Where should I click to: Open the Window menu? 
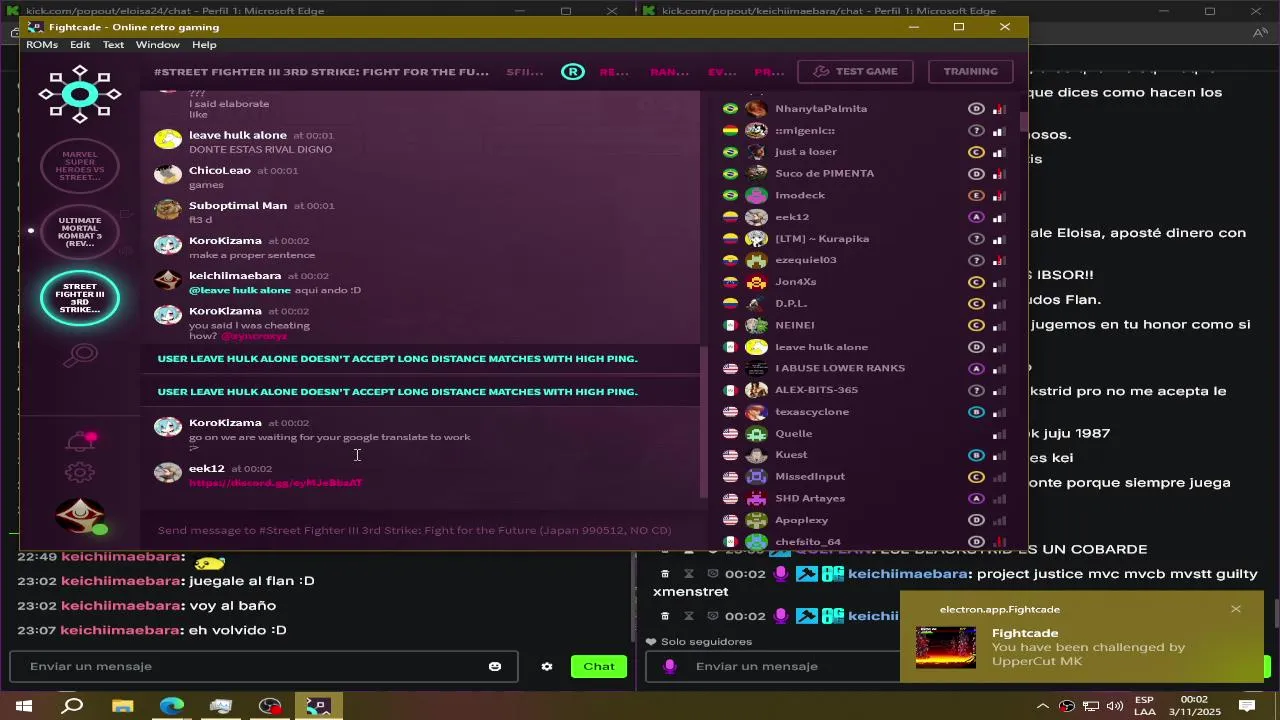click(158, 45)
